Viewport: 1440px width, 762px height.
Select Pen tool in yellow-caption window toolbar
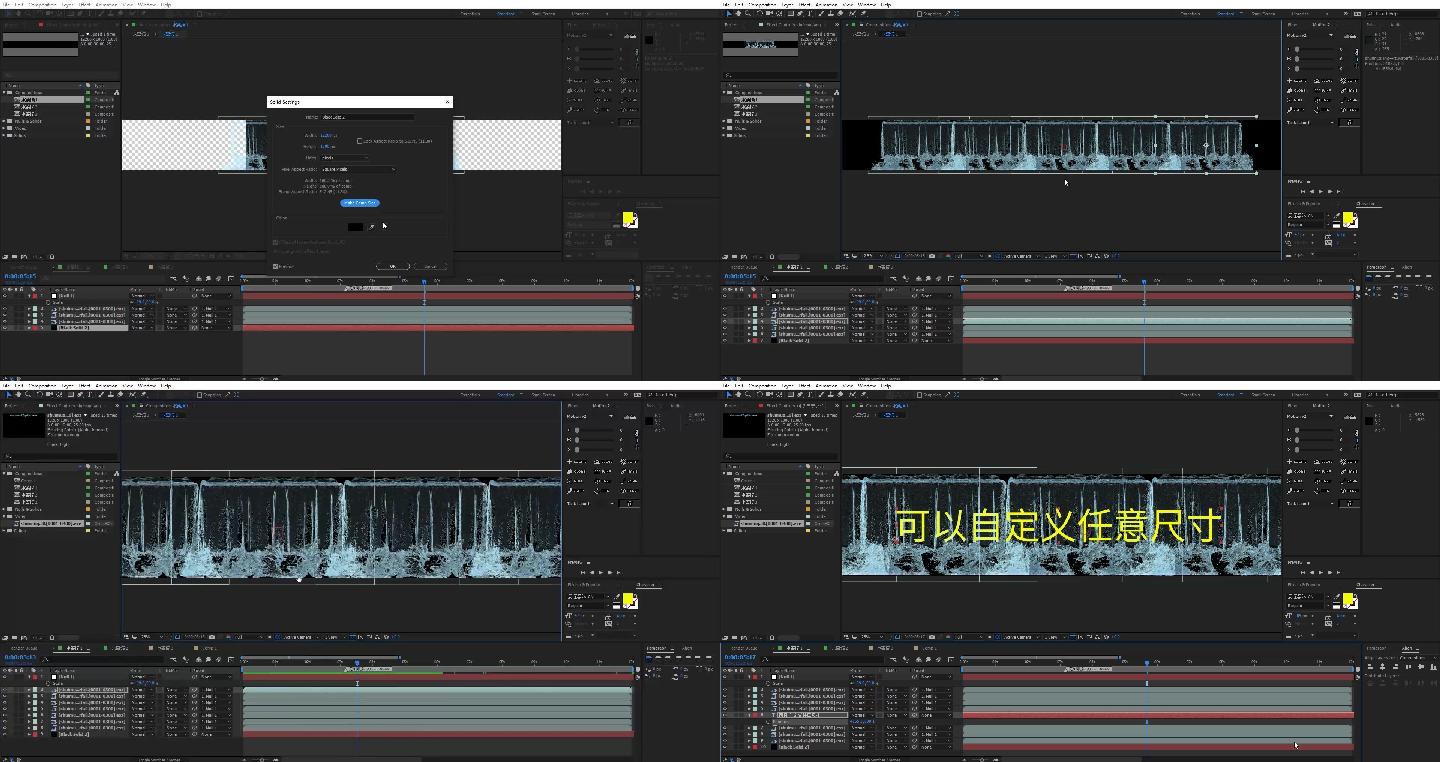pyautogui.click(x=800, y=394)
